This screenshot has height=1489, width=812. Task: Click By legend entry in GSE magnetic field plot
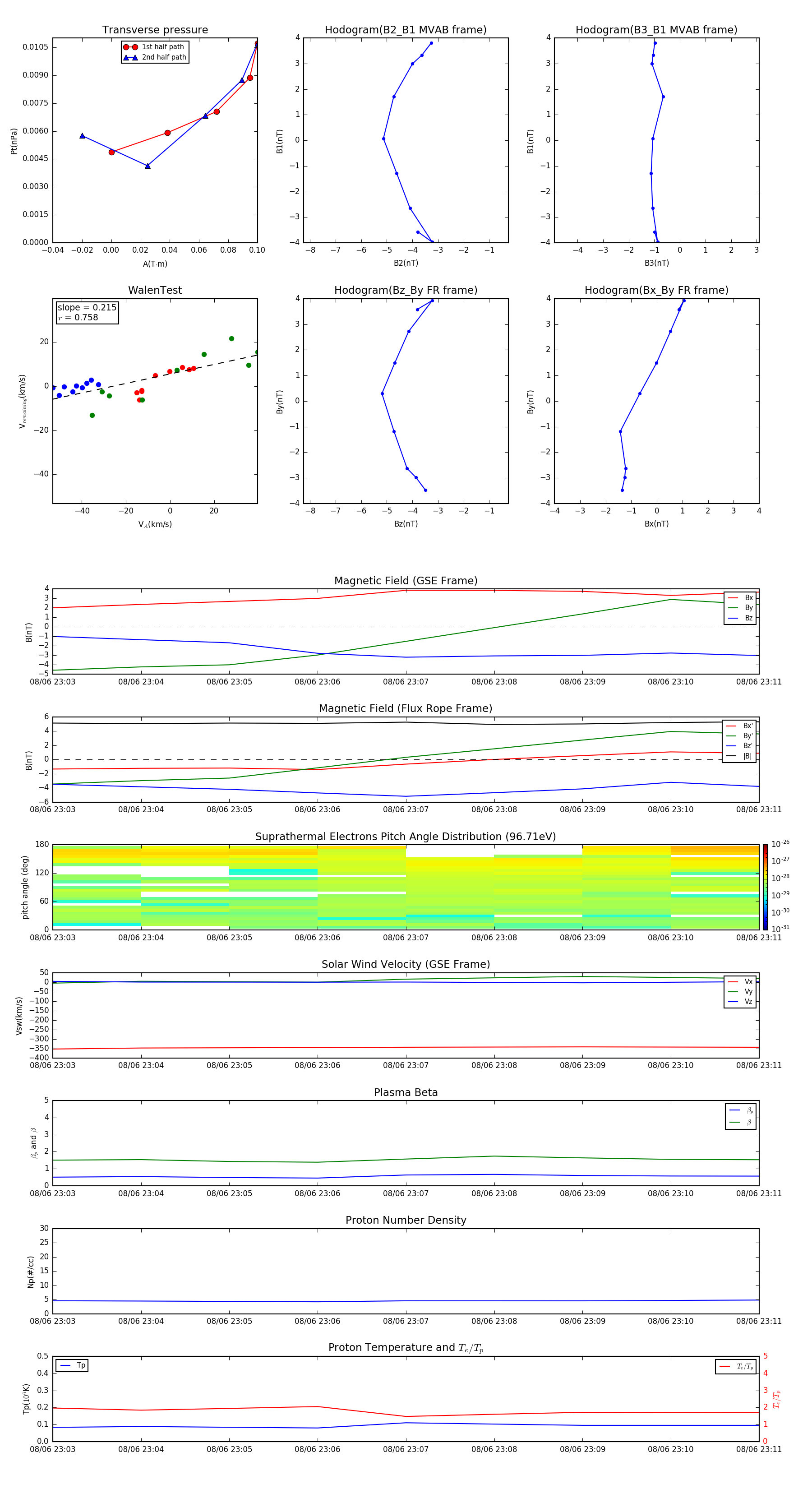tap(740, 607)
